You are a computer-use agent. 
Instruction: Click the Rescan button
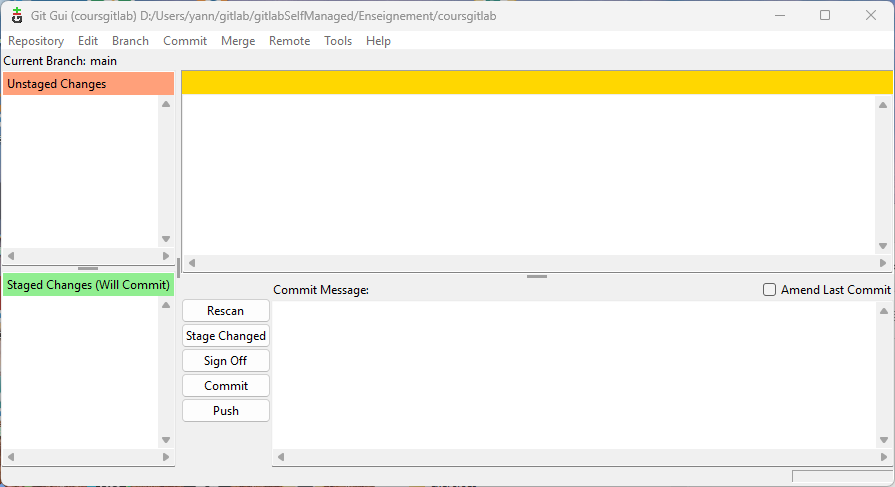coord(225,311)
